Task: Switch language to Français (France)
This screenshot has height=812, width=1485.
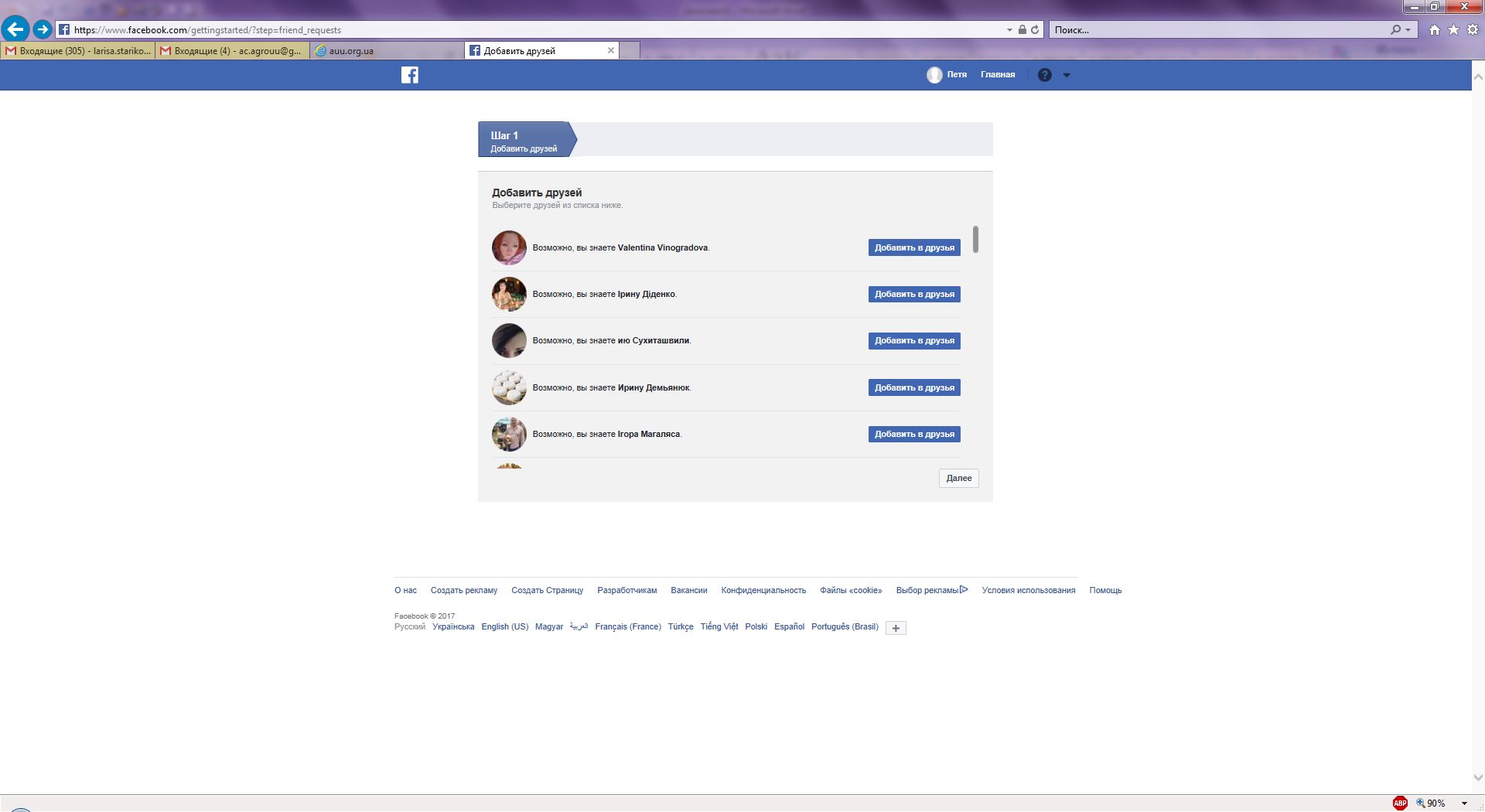Action: click(x=628, y=626)
